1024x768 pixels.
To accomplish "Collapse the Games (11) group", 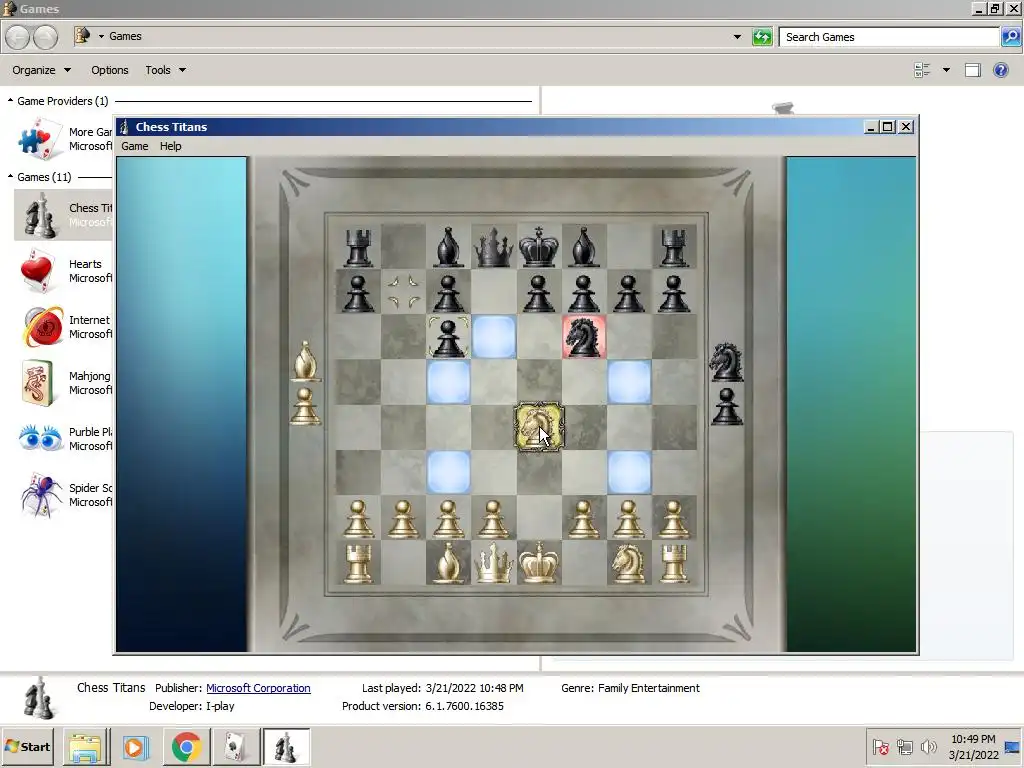I will pyautogui.click(x=10, y=177).
